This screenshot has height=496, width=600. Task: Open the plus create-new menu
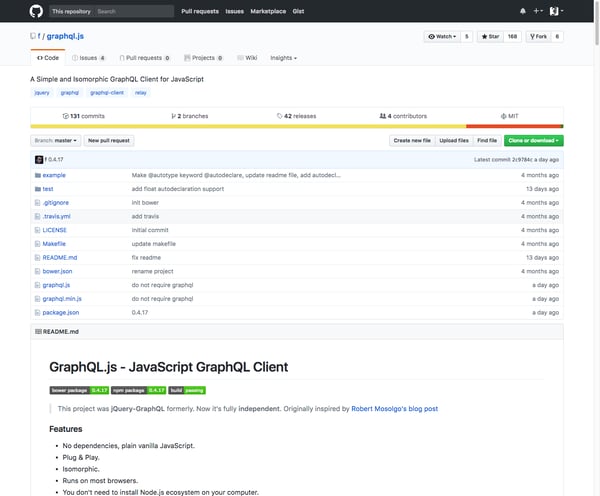pyautogui.click(x=538, y=11)
